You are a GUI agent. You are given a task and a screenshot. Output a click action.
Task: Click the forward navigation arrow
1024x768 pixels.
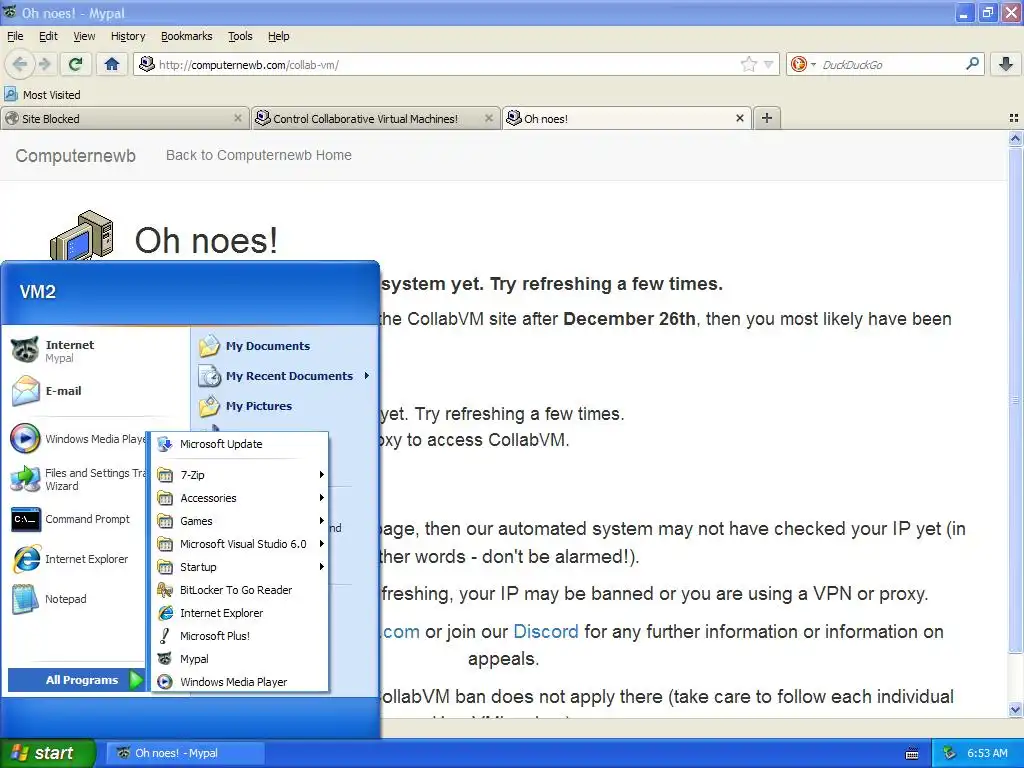[x=44, y=64]
